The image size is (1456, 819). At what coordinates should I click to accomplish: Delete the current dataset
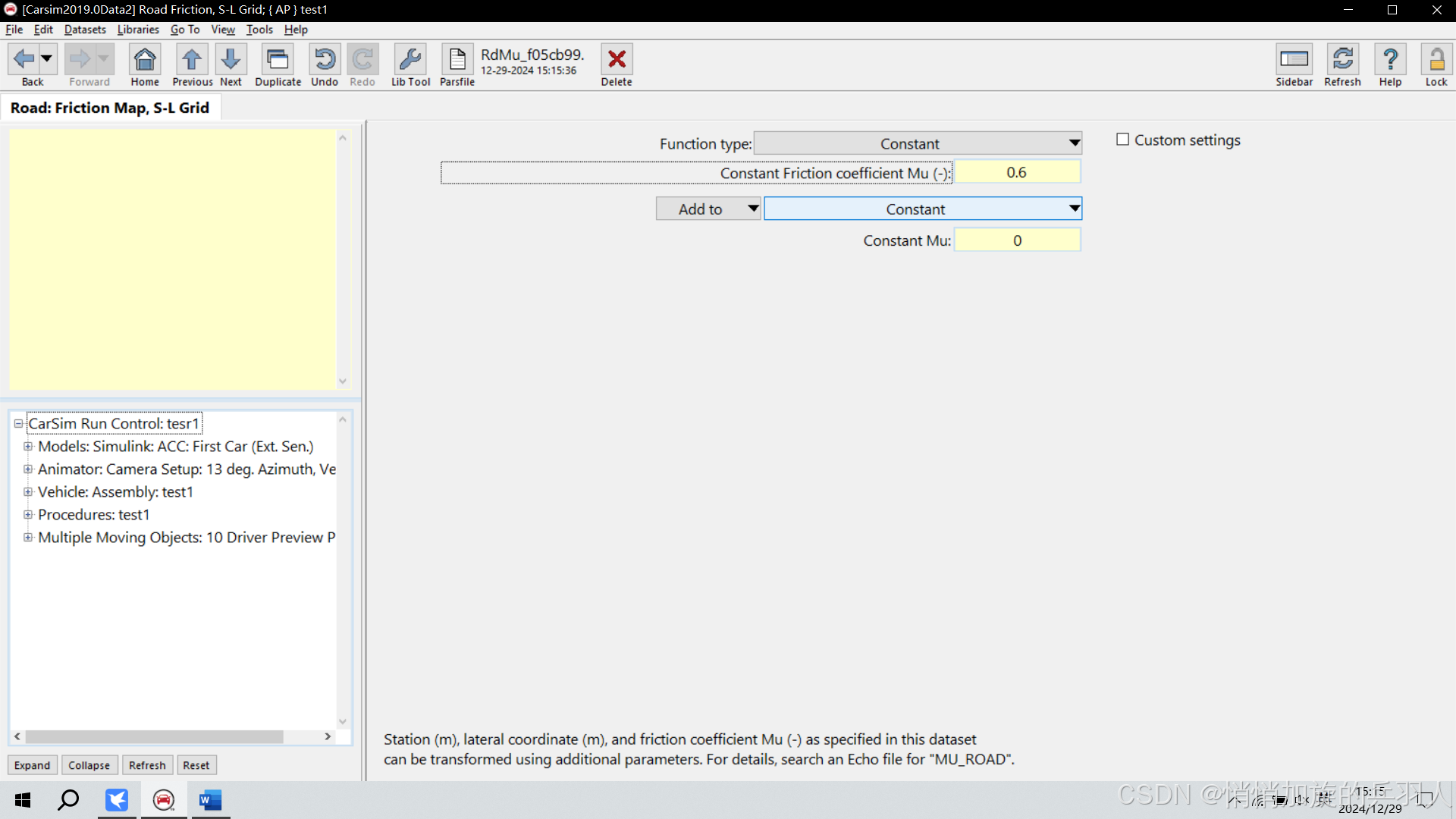617,60
